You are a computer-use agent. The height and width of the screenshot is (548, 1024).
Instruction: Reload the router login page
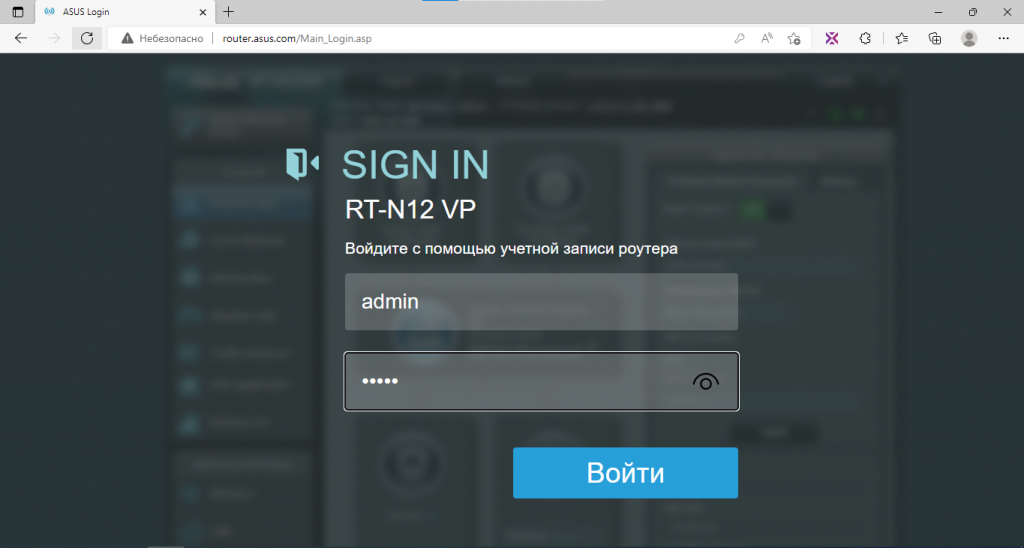[x=87, y=39]
